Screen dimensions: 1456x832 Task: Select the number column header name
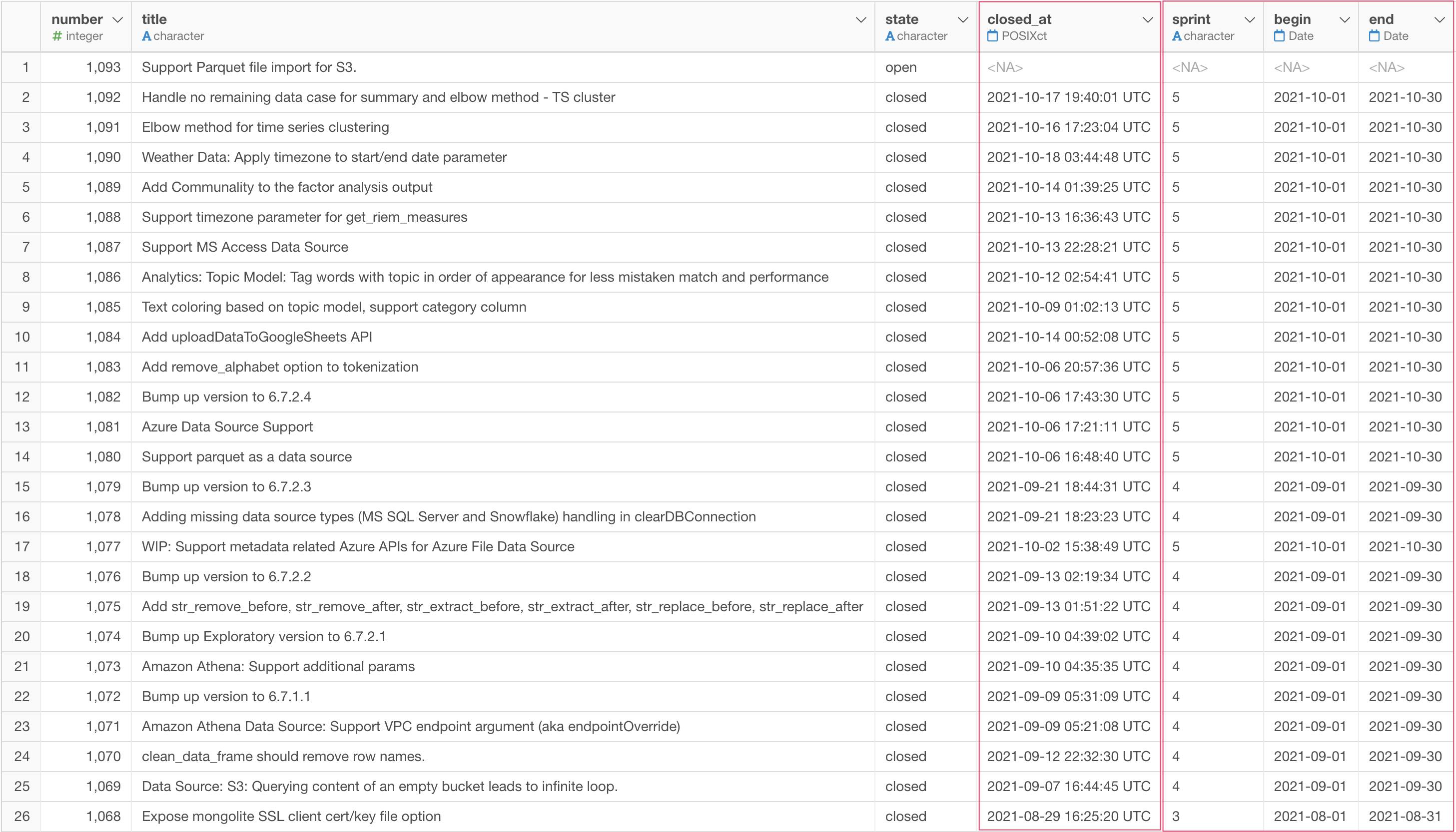(77, 19)
